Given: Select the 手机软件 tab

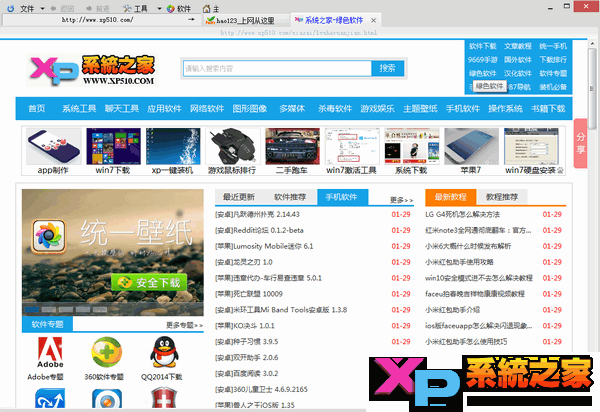Looking at the screenshot, I should pos(343,197).
